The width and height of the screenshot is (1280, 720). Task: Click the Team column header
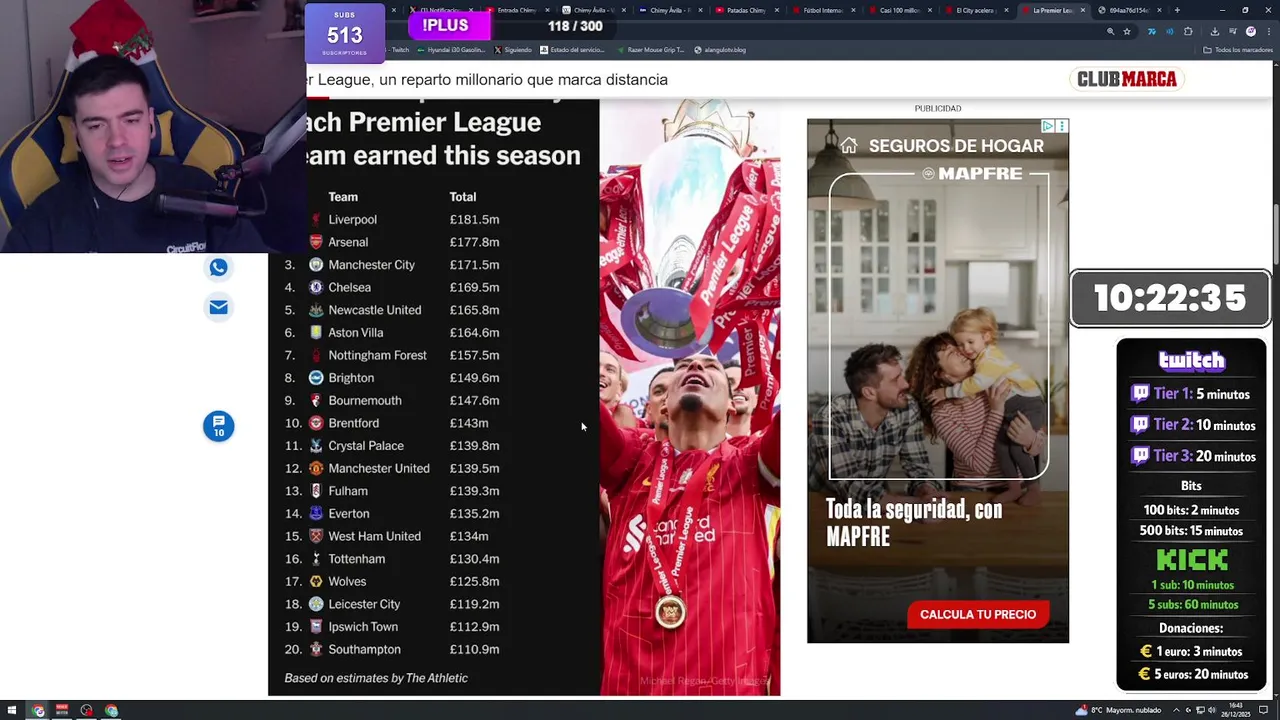coord(343,197)
